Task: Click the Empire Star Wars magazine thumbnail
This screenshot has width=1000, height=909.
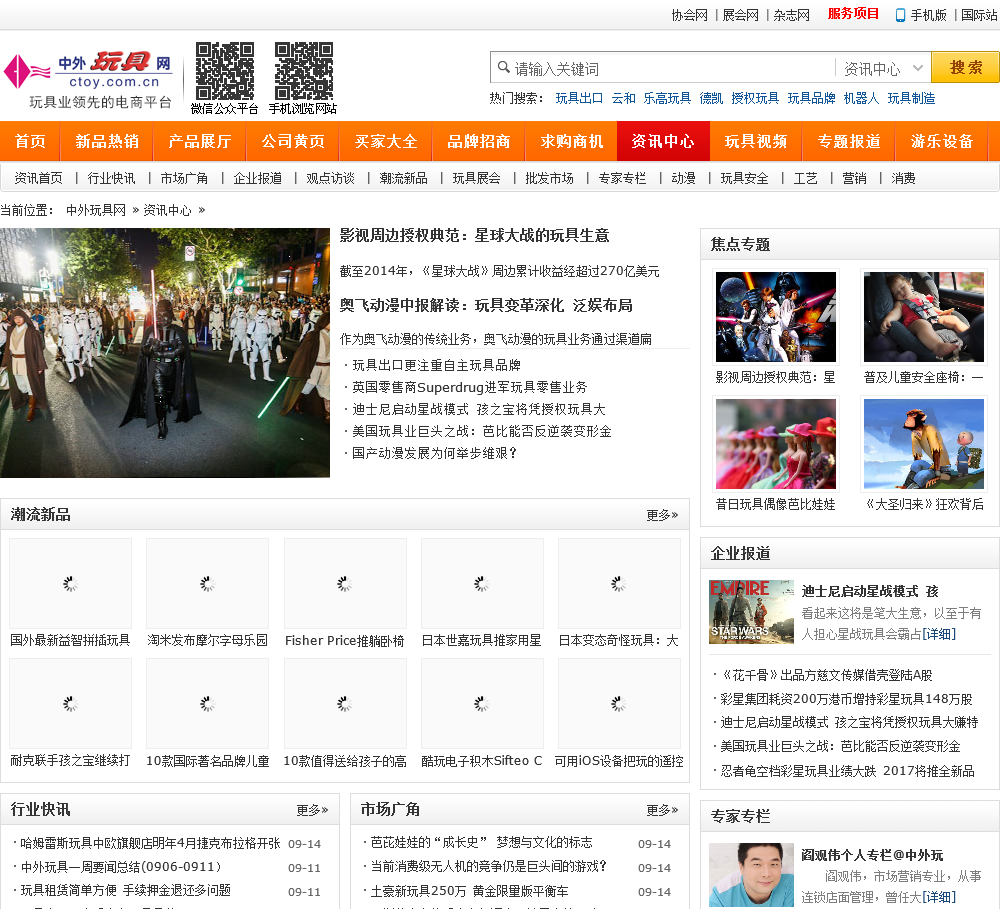Action: point(751,612)
